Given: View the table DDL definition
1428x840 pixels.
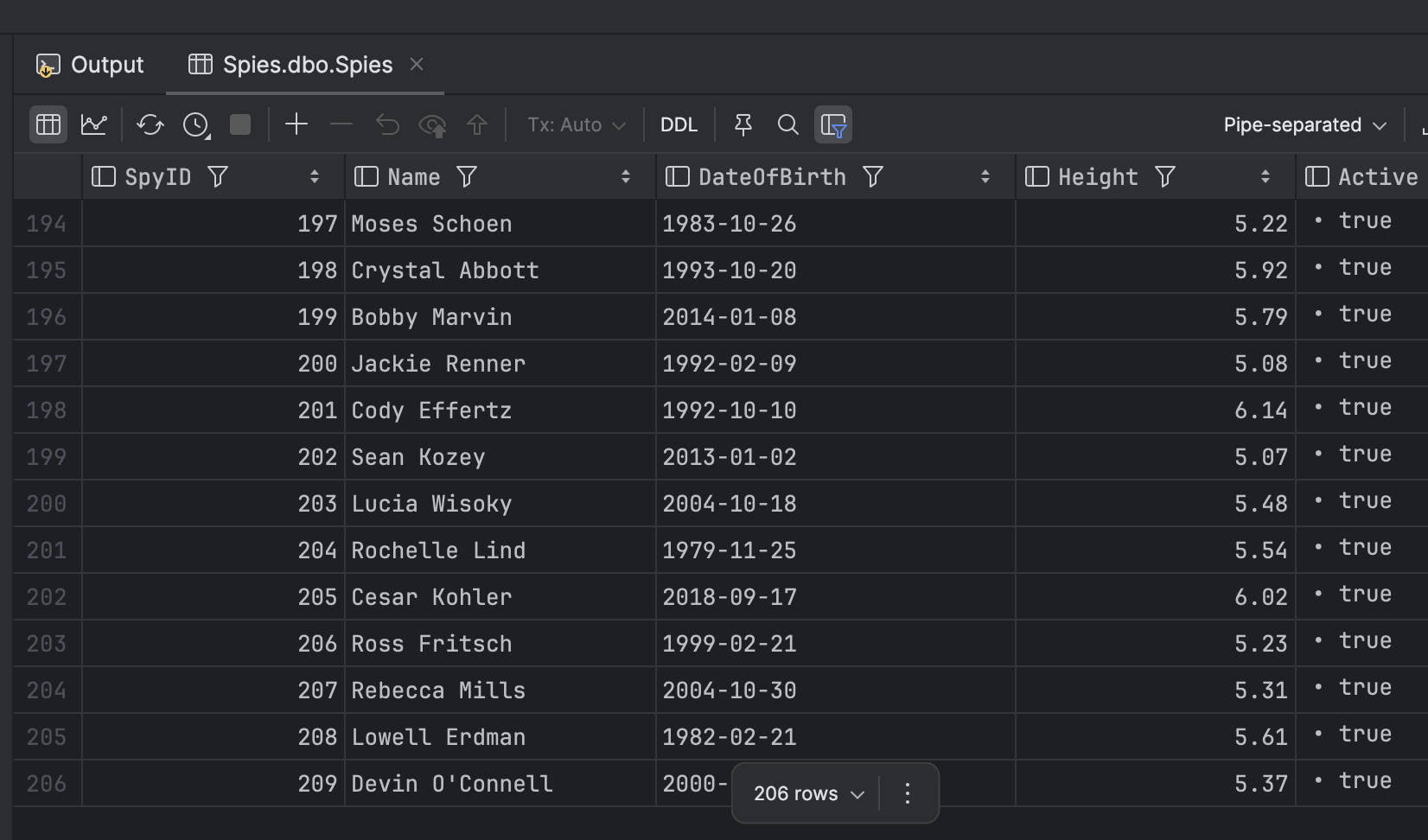Looking at the screenshot, I should [679, 124].
